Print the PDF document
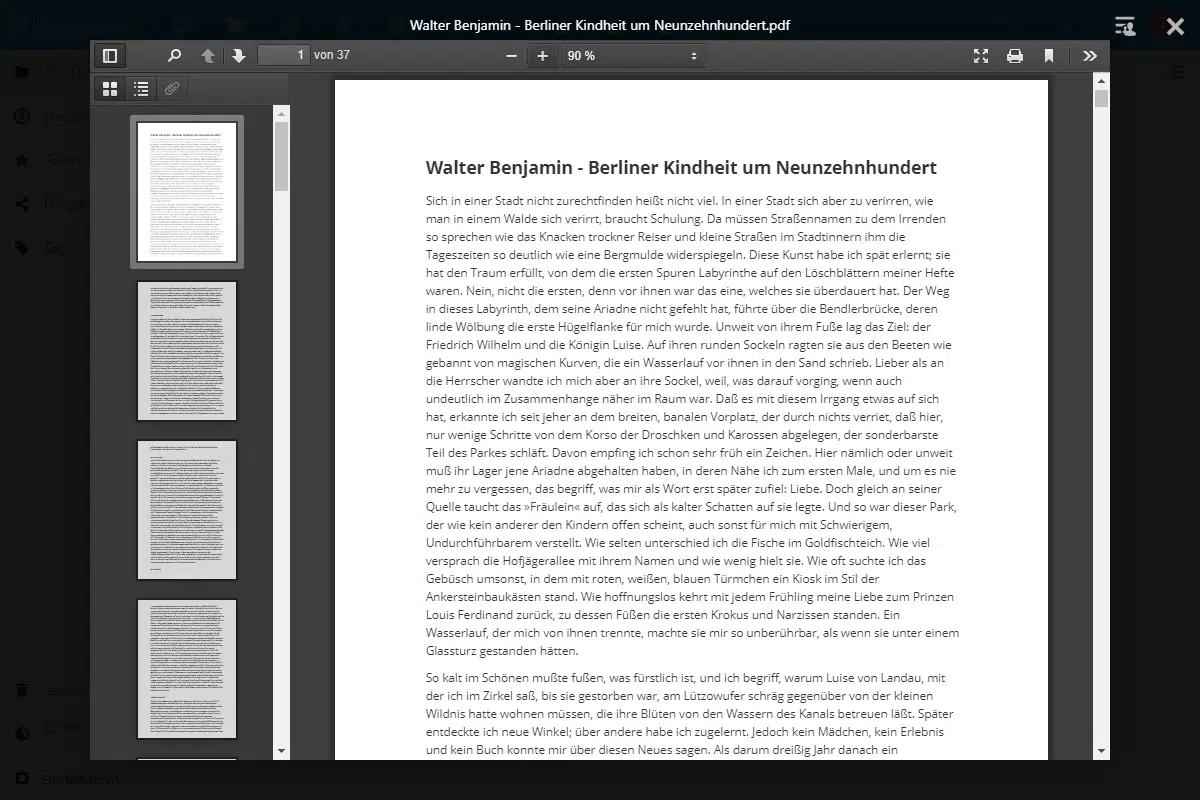This screenshot has height=800, width=1200. (x=1015, y=56)
